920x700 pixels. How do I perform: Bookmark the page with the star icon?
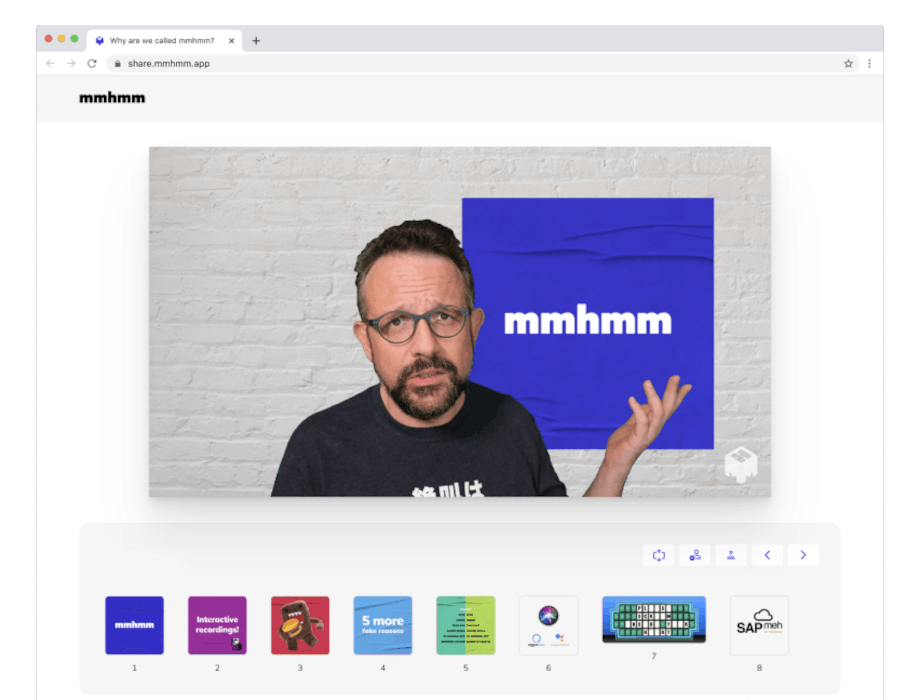click(x=848, y=63)
